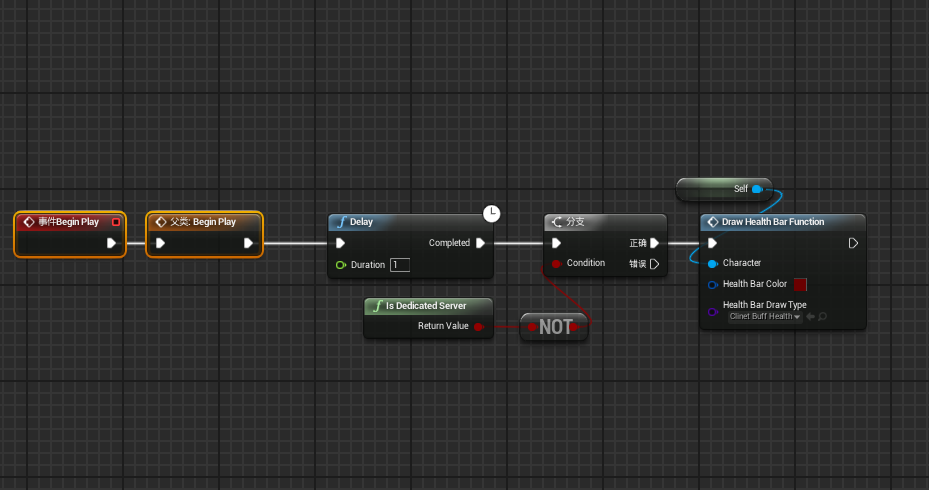Select the NOT boolean node
Viewport: 929px width, 490px height.
[555, 326]
